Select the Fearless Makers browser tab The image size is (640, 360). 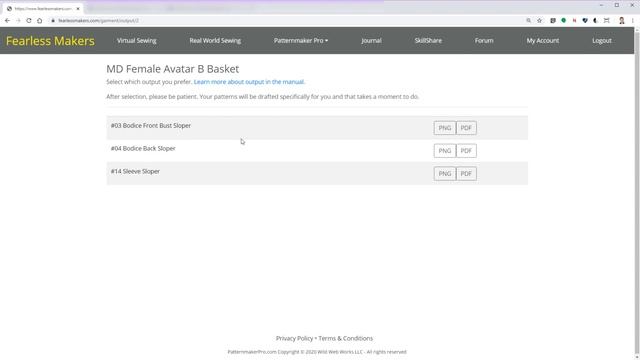[43, 9]
